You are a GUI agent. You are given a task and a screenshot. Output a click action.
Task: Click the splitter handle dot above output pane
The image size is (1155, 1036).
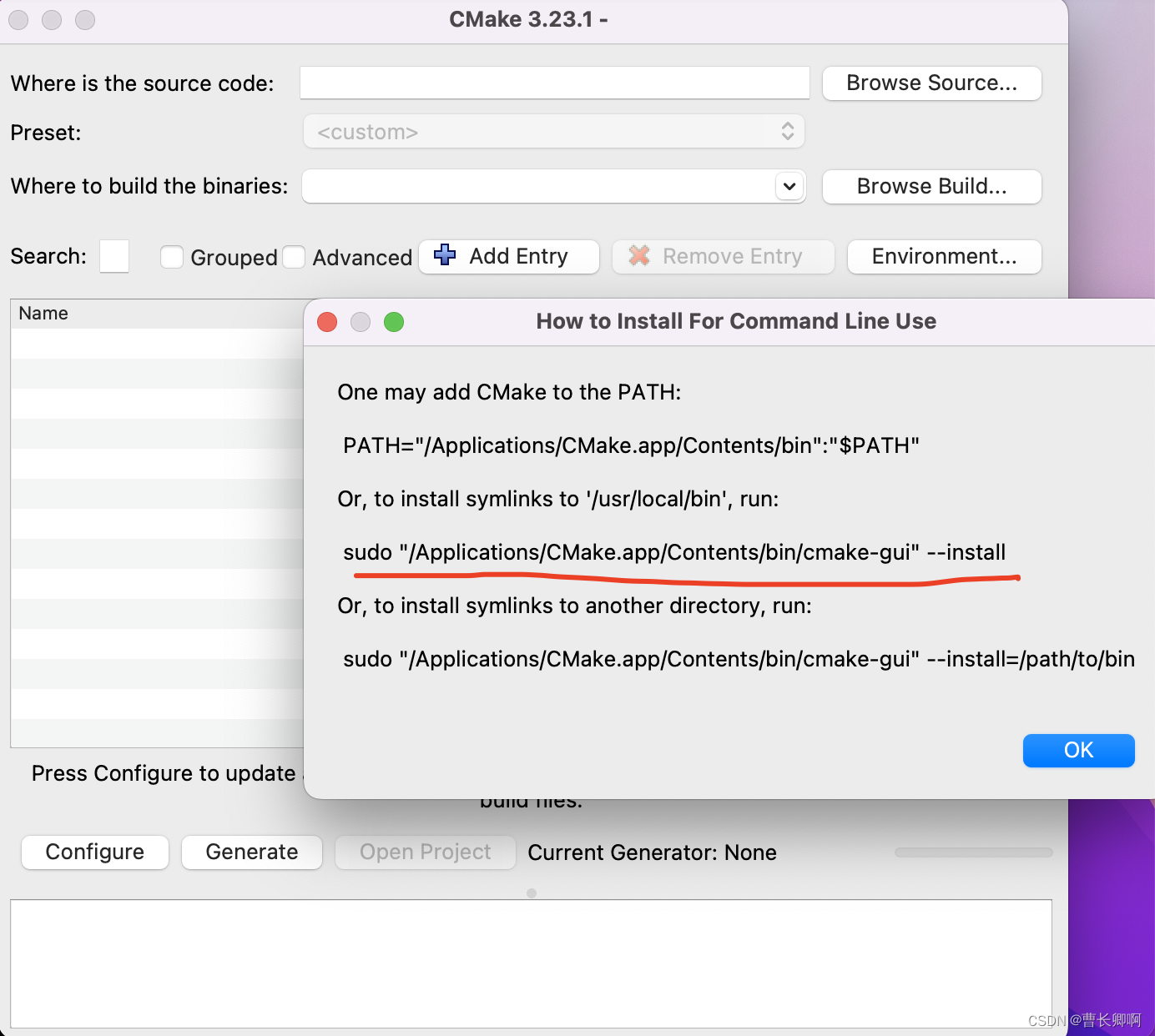tap(532, 893)
